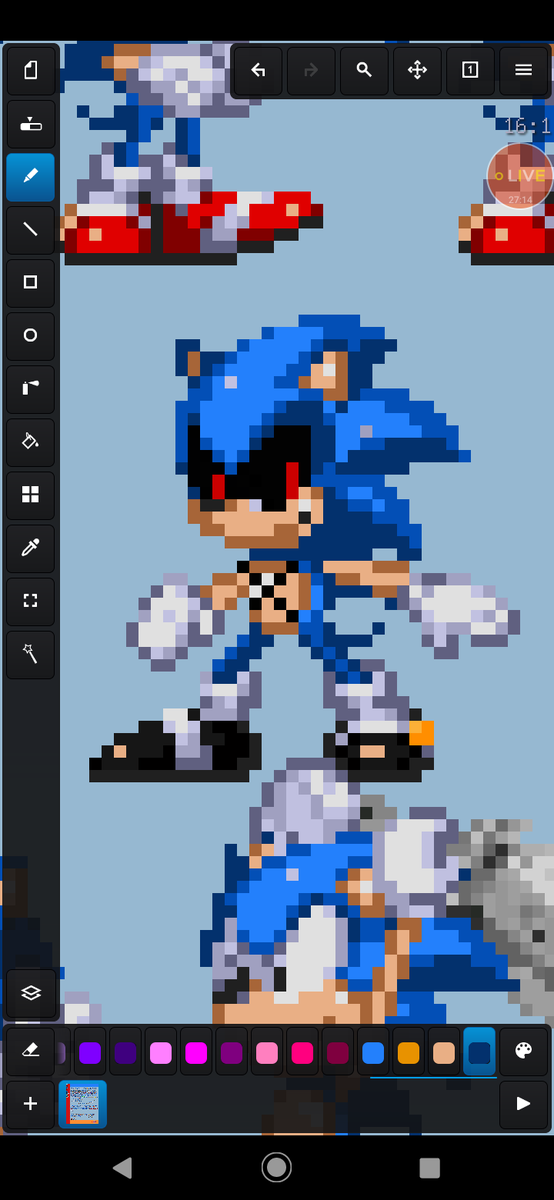Open the hamburger main menu
The width and height of the screenshot is (554, 1200).
point(523,70)
